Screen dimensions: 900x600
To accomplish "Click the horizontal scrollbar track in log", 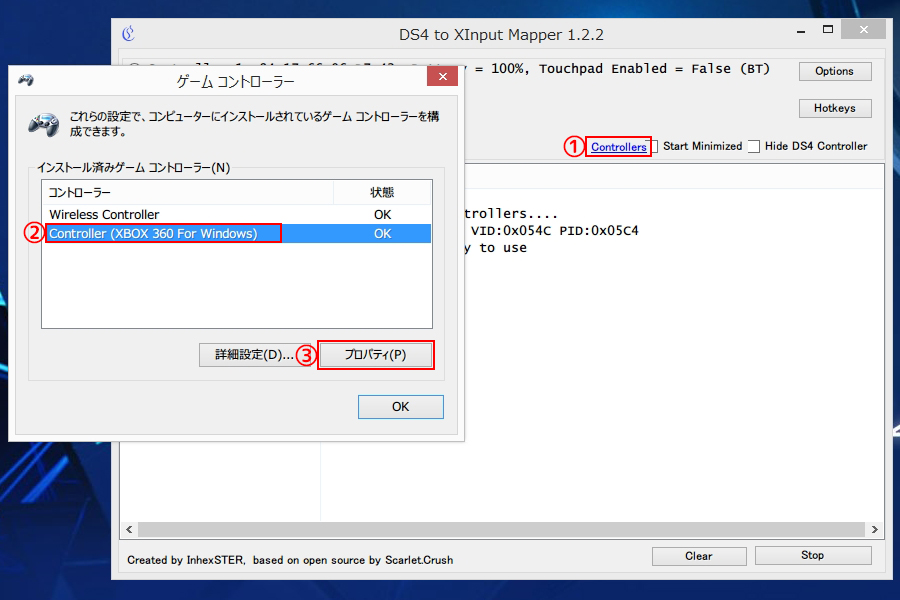I will pyautogui.click(x=502, y=529).
